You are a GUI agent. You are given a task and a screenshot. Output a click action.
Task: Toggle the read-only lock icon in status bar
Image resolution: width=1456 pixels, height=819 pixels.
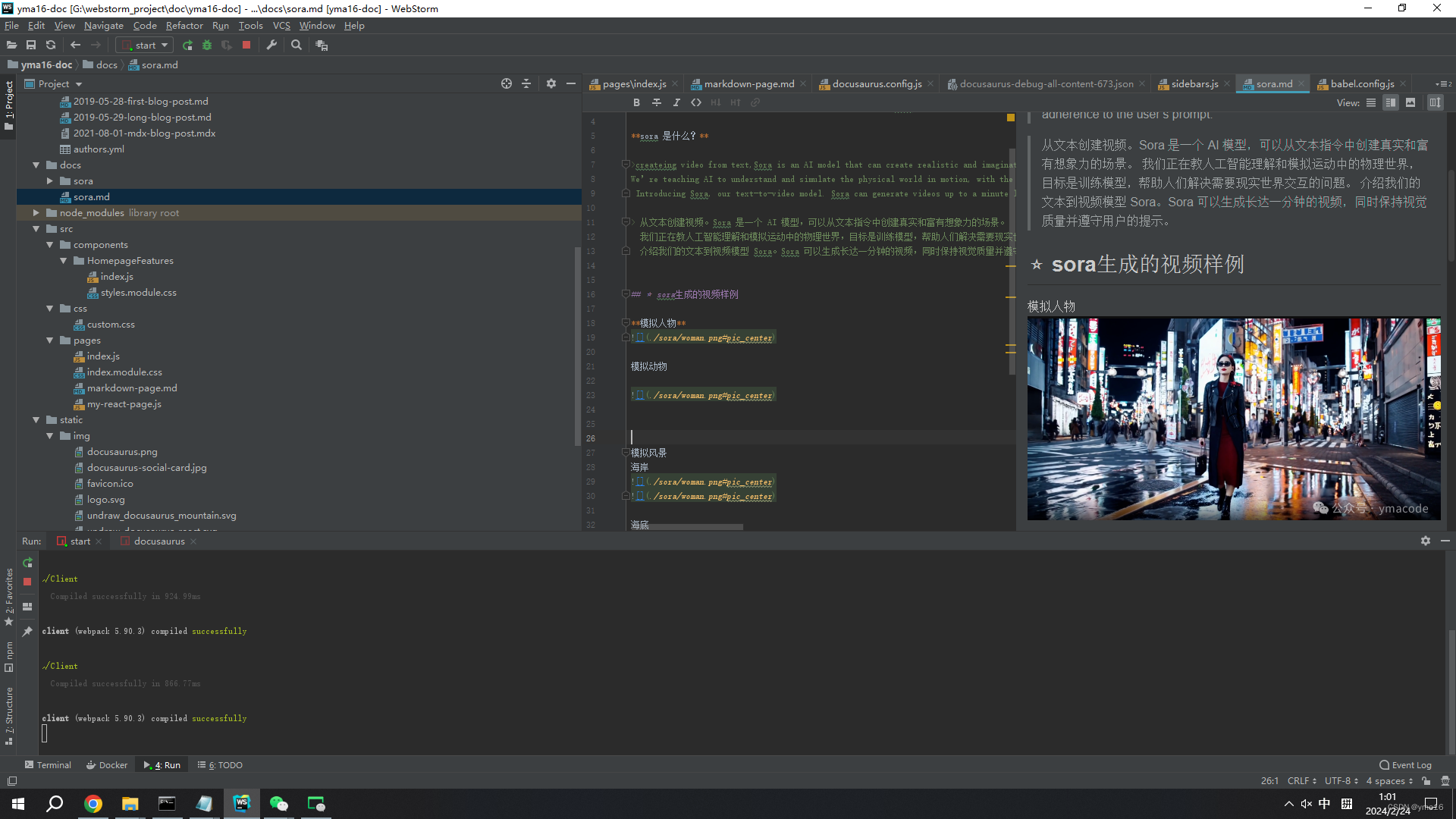(x=1426, y=781)
